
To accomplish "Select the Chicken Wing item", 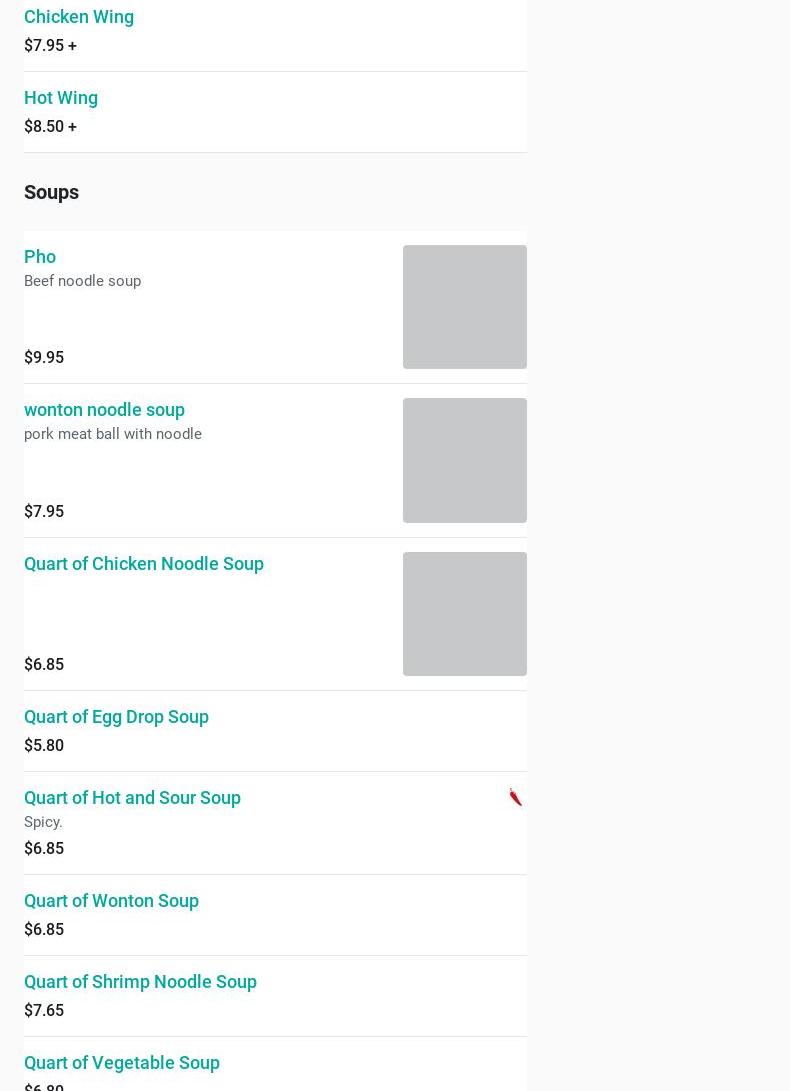I will click(79, 17).
